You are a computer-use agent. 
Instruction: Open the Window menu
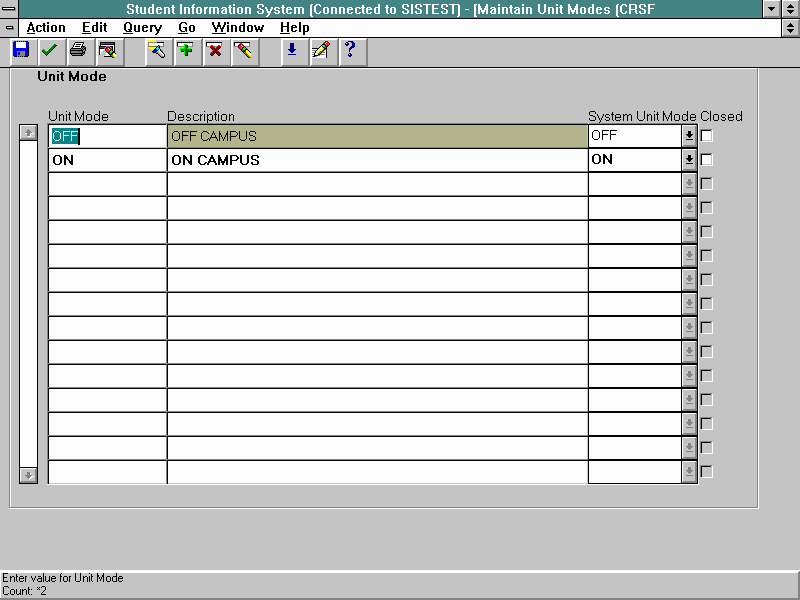pyautogui.click(x=237, y=28)
